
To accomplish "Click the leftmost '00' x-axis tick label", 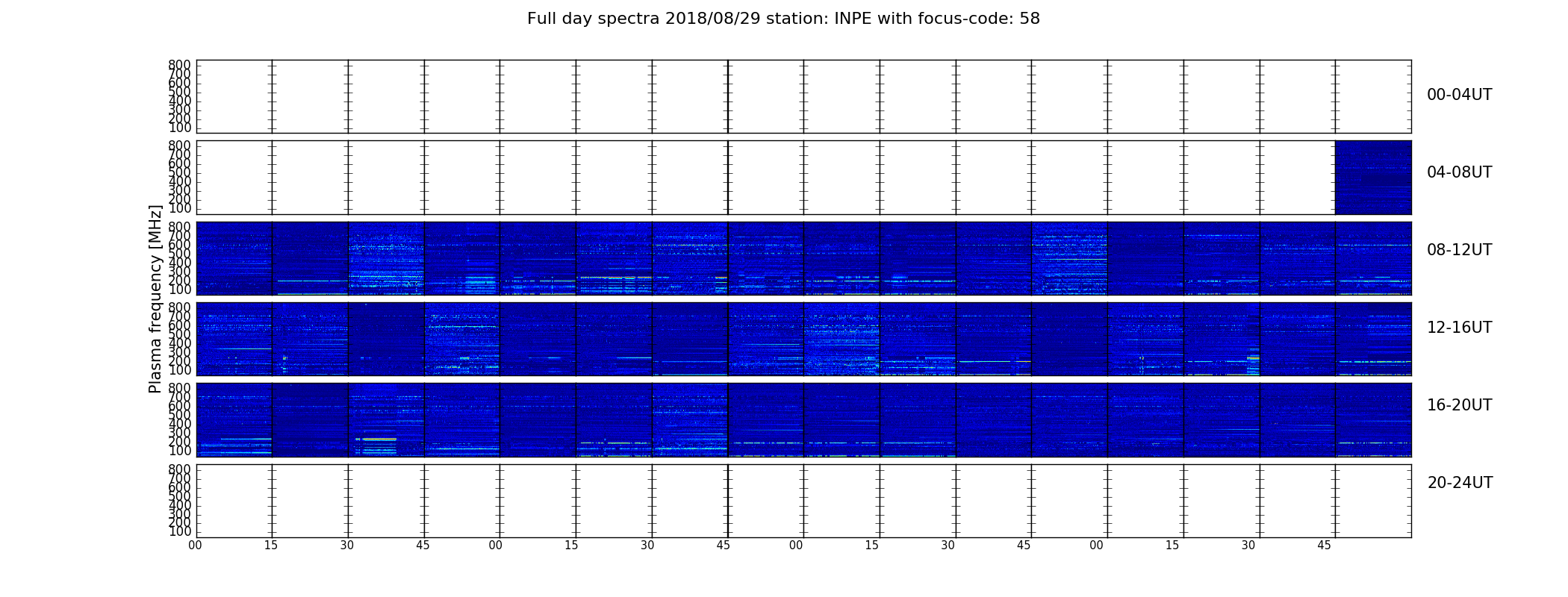I will click(x=195, y=546).
